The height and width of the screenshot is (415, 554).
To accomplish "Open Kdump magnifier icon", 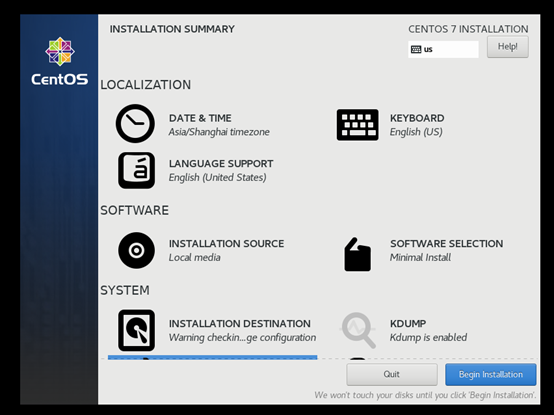I will click(358, 330).
